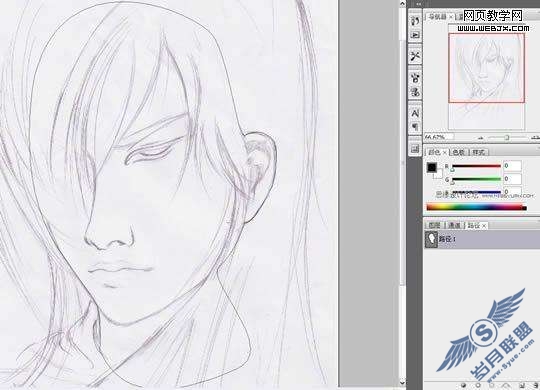Screen dimensions: 540x390
Task: Click Fill path with foreground color icon
Action: pyautogui.click(x=464, y=385)
